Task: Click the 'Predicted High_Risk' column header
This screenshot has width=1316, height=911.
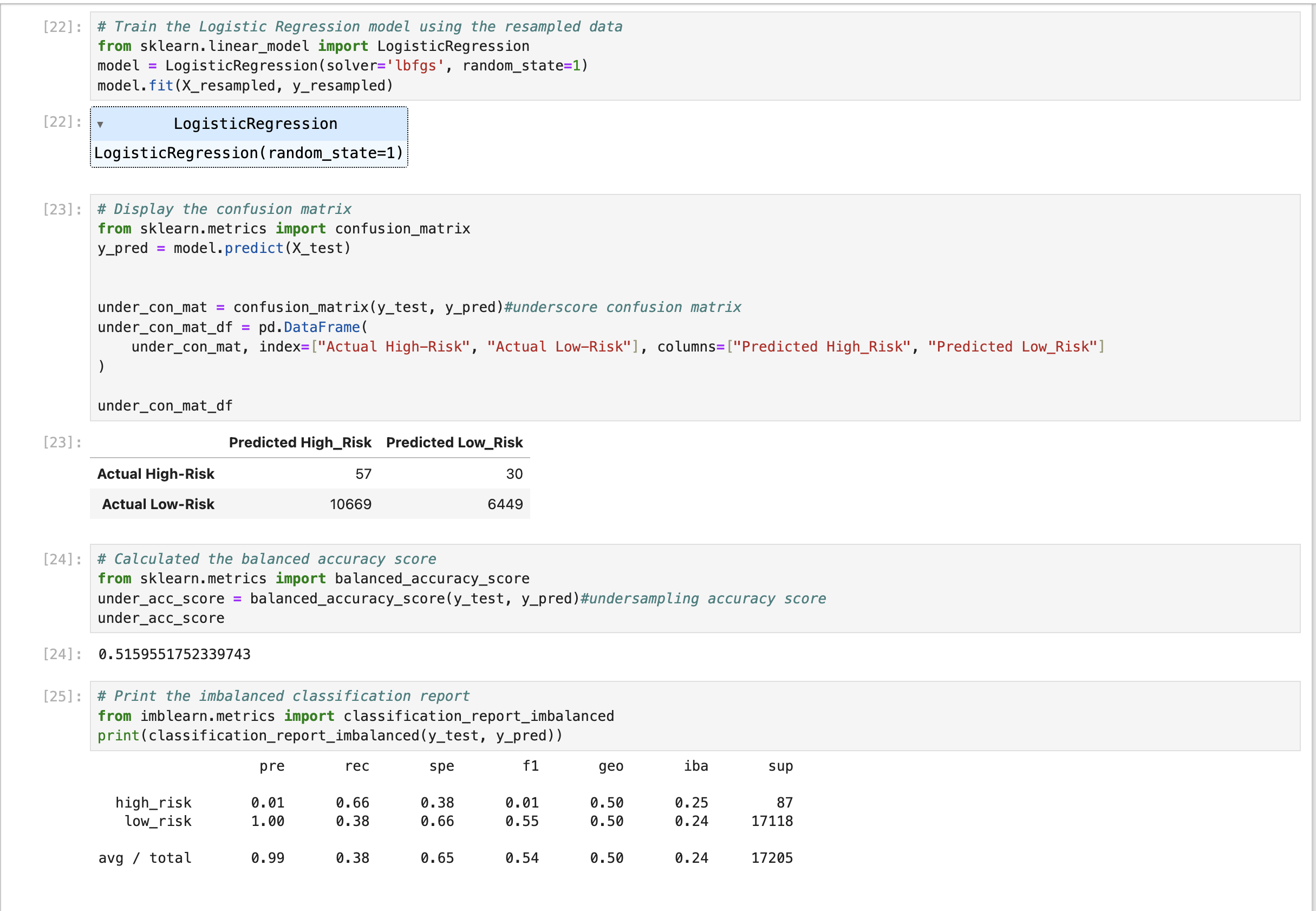Action: (x=300, y=443)
